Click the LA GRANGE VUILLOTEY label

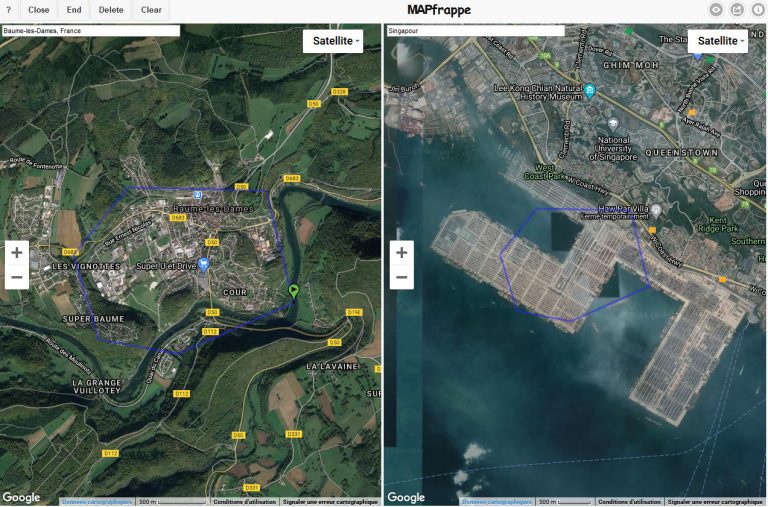tap(96, 386)
